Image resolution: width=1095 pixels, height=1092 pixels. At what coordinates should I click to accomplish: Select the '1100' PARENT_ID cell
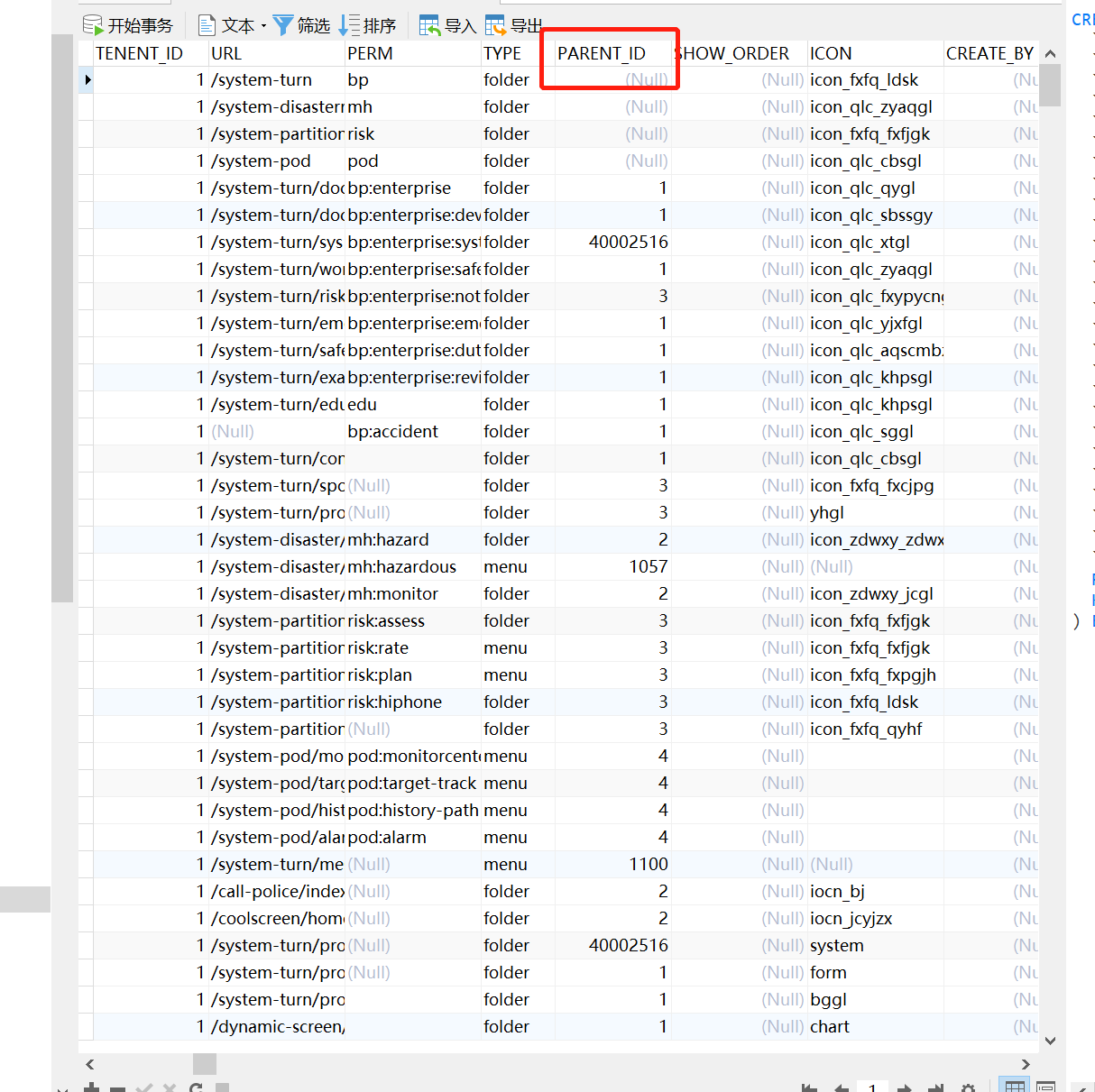pyautogui.click(x=612, y=864)
